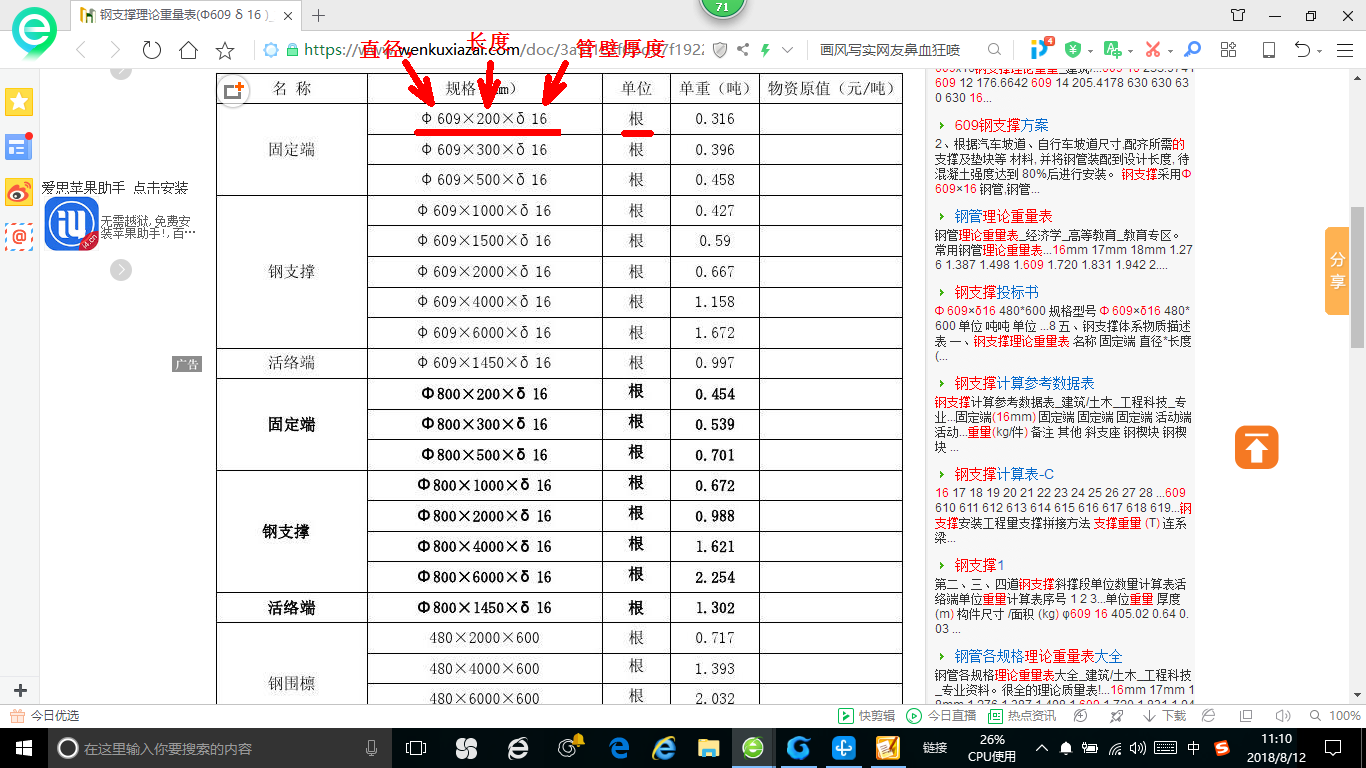Viewport: 1366px width, 768px height.
Task: Click the skin shirt icon in title bar
Action: coord(1238,15)
